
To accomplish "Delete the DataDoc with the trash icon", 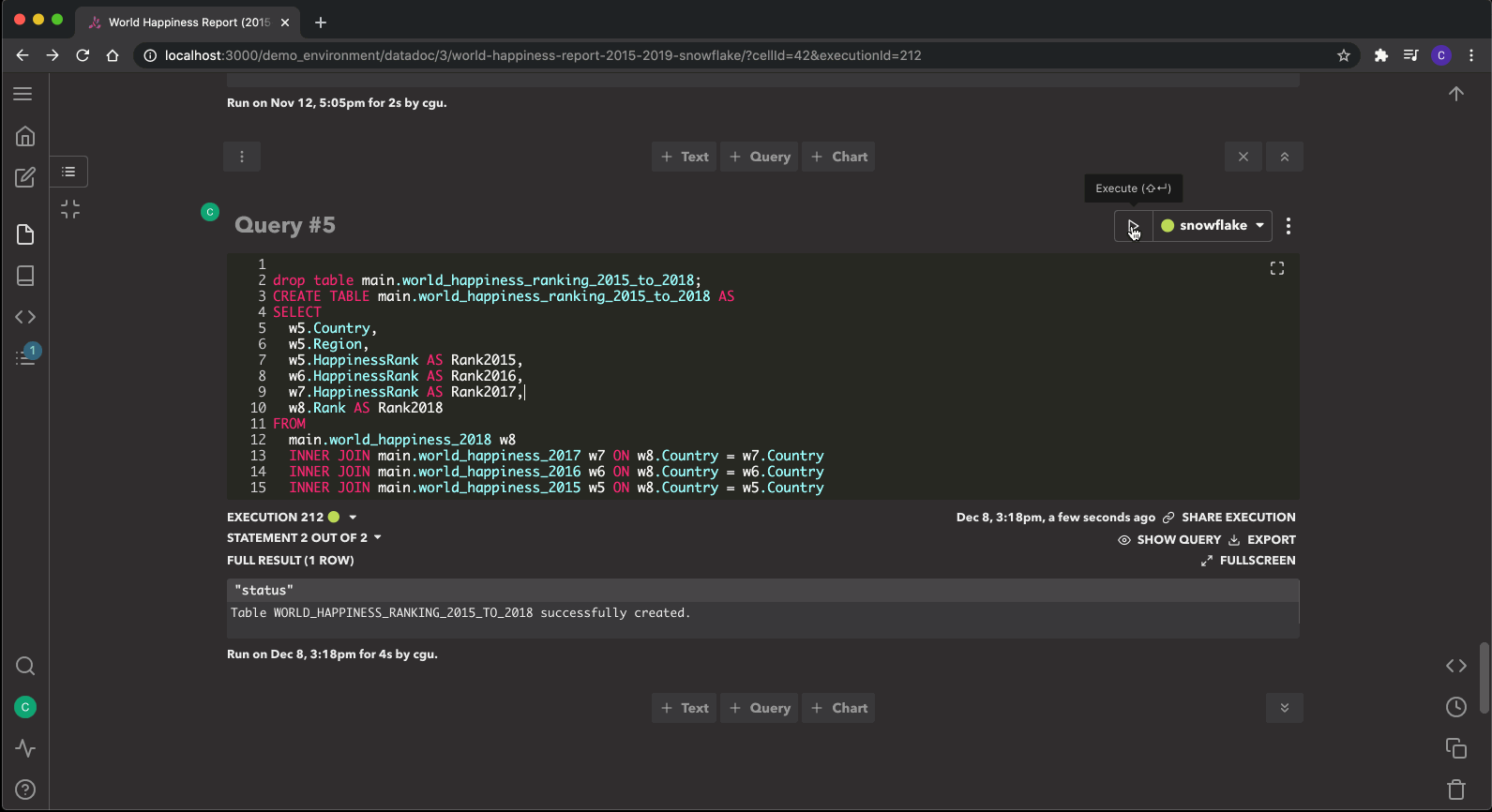I will point(1455,789).
